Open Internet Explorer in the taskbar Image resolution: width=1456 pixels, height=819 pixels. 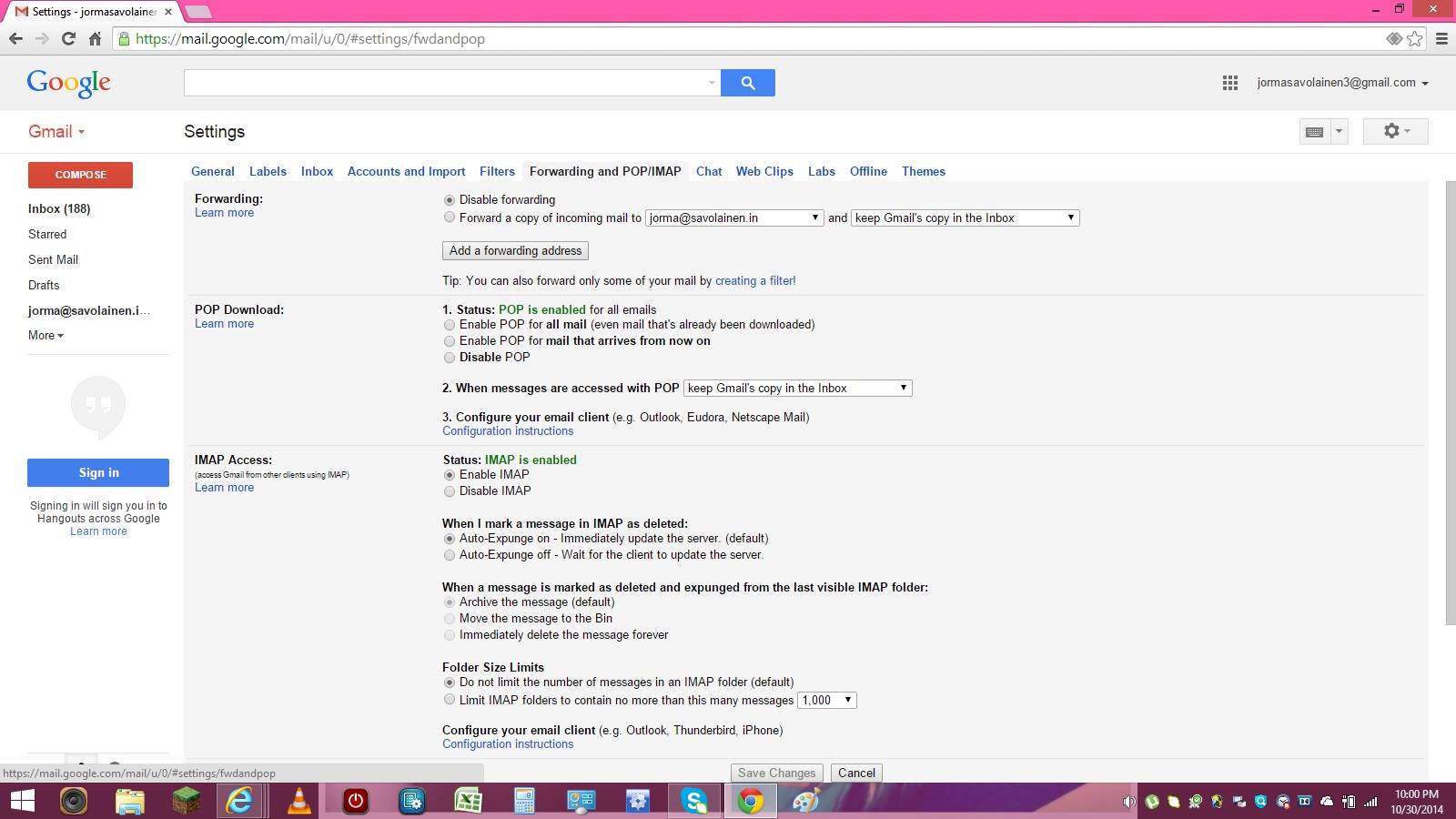point(241,801)
